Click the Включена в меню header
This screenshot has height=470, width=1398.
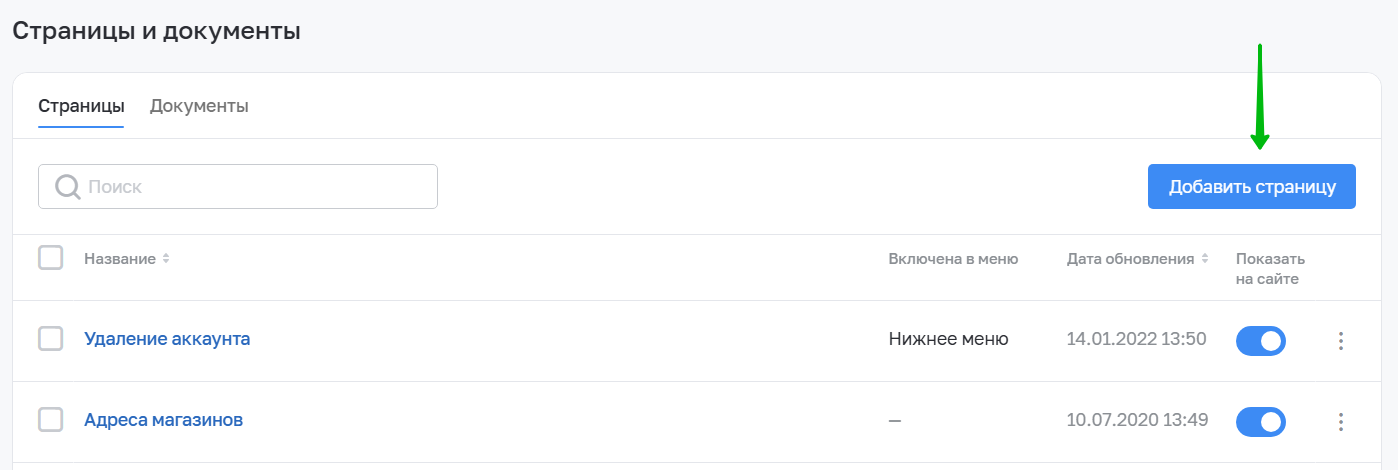tap(952, 259)
